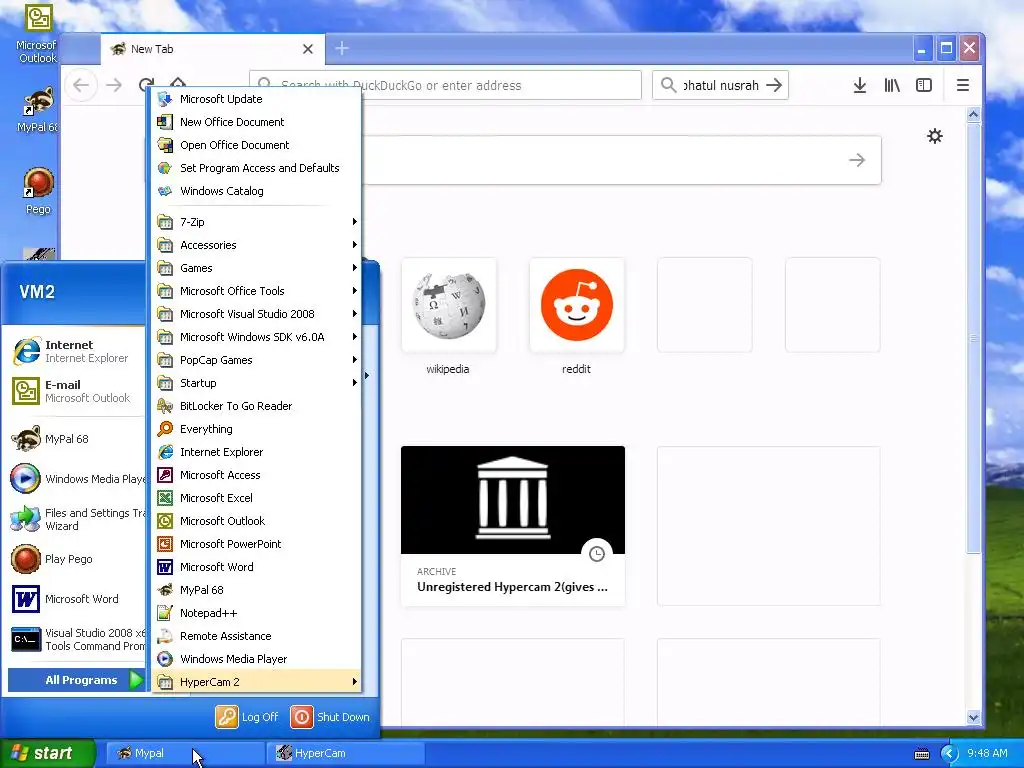
Task: Expand the 7-Zip submenu
Action: point(256,221)
